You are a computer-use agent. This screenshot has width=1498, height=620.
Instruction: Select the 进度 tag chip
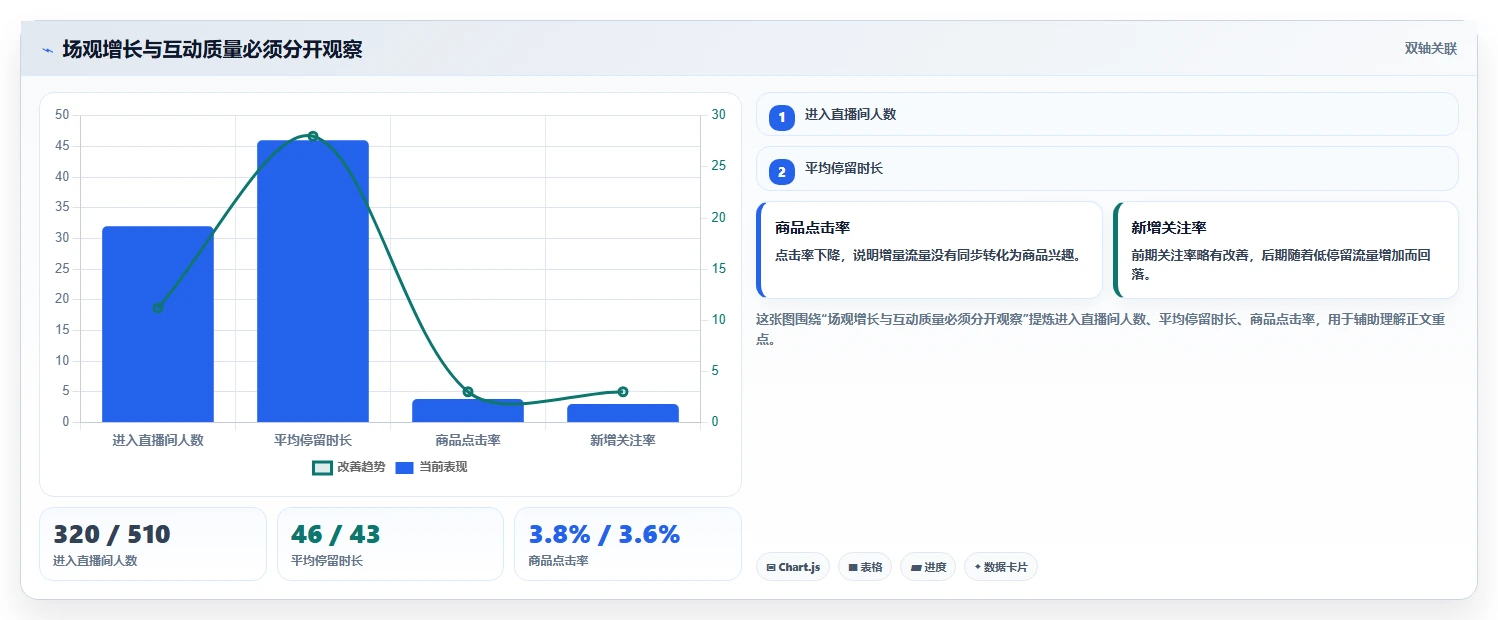(928, 567)
